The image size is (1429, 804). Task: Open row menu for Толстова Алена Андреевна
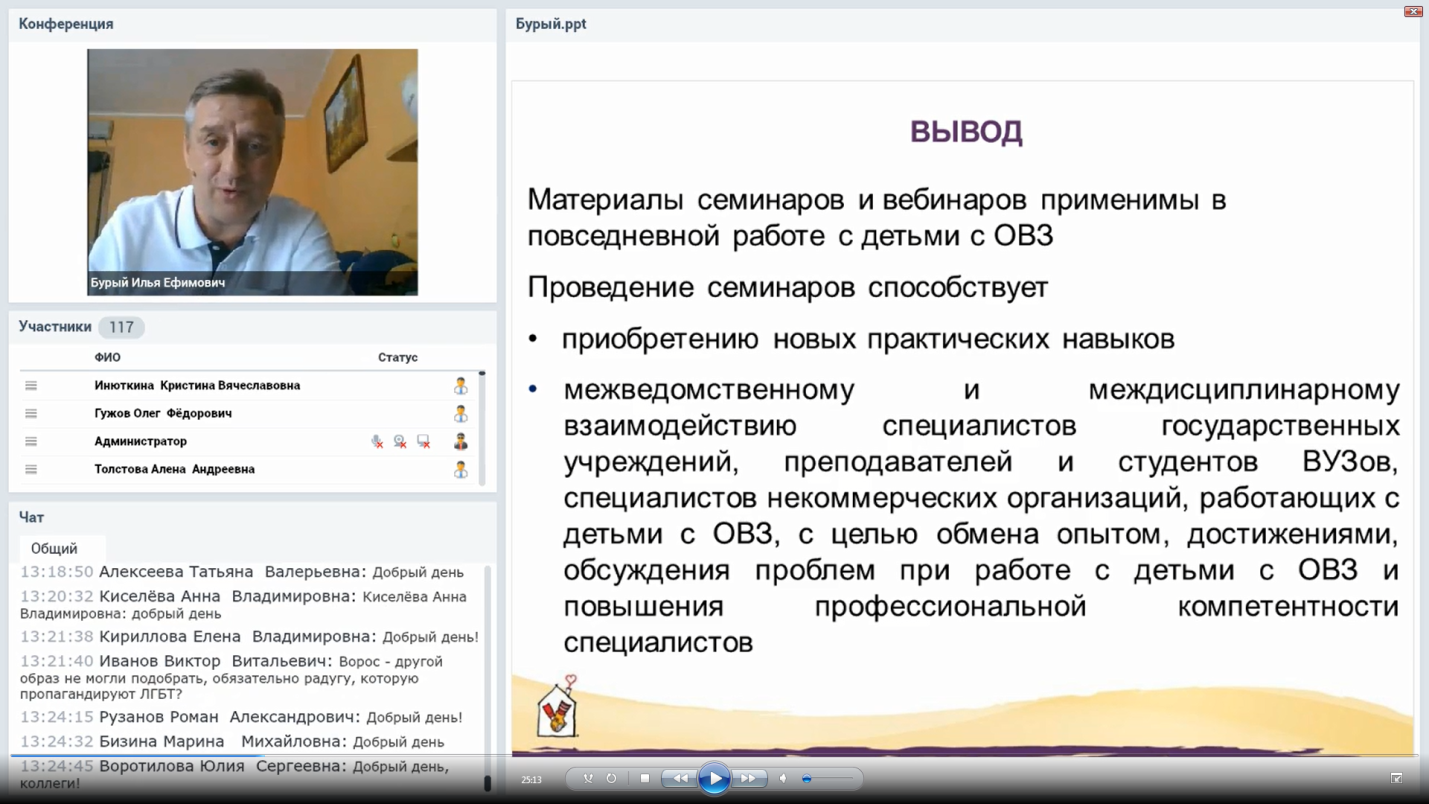tap(31, 469)
